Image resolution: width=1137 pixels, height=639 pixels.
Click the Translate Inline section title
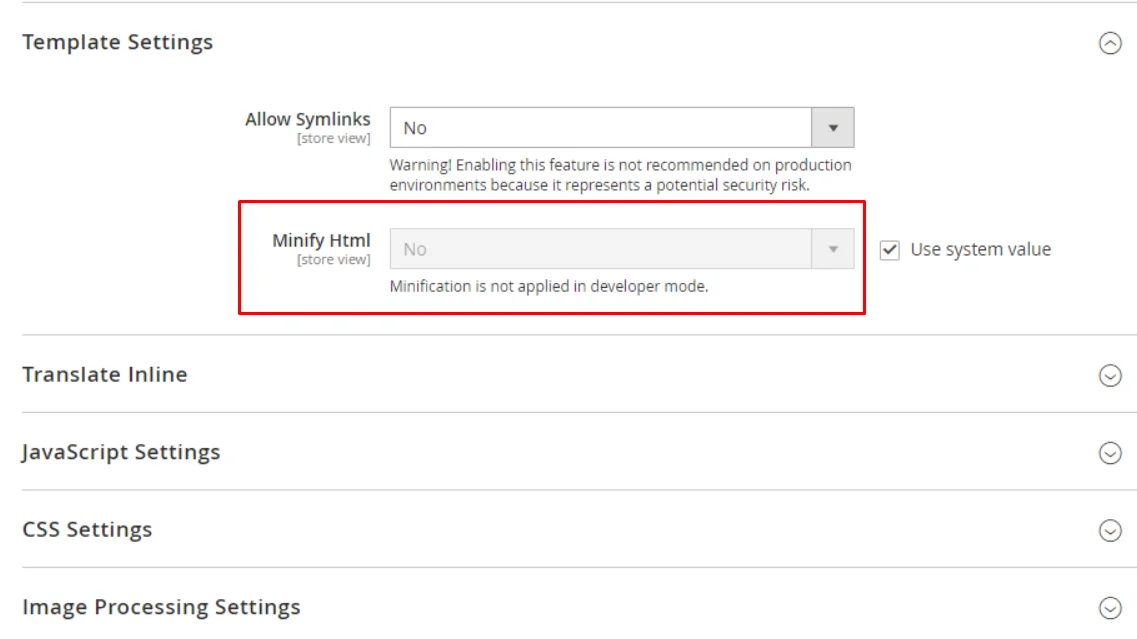tap(105, 374)
